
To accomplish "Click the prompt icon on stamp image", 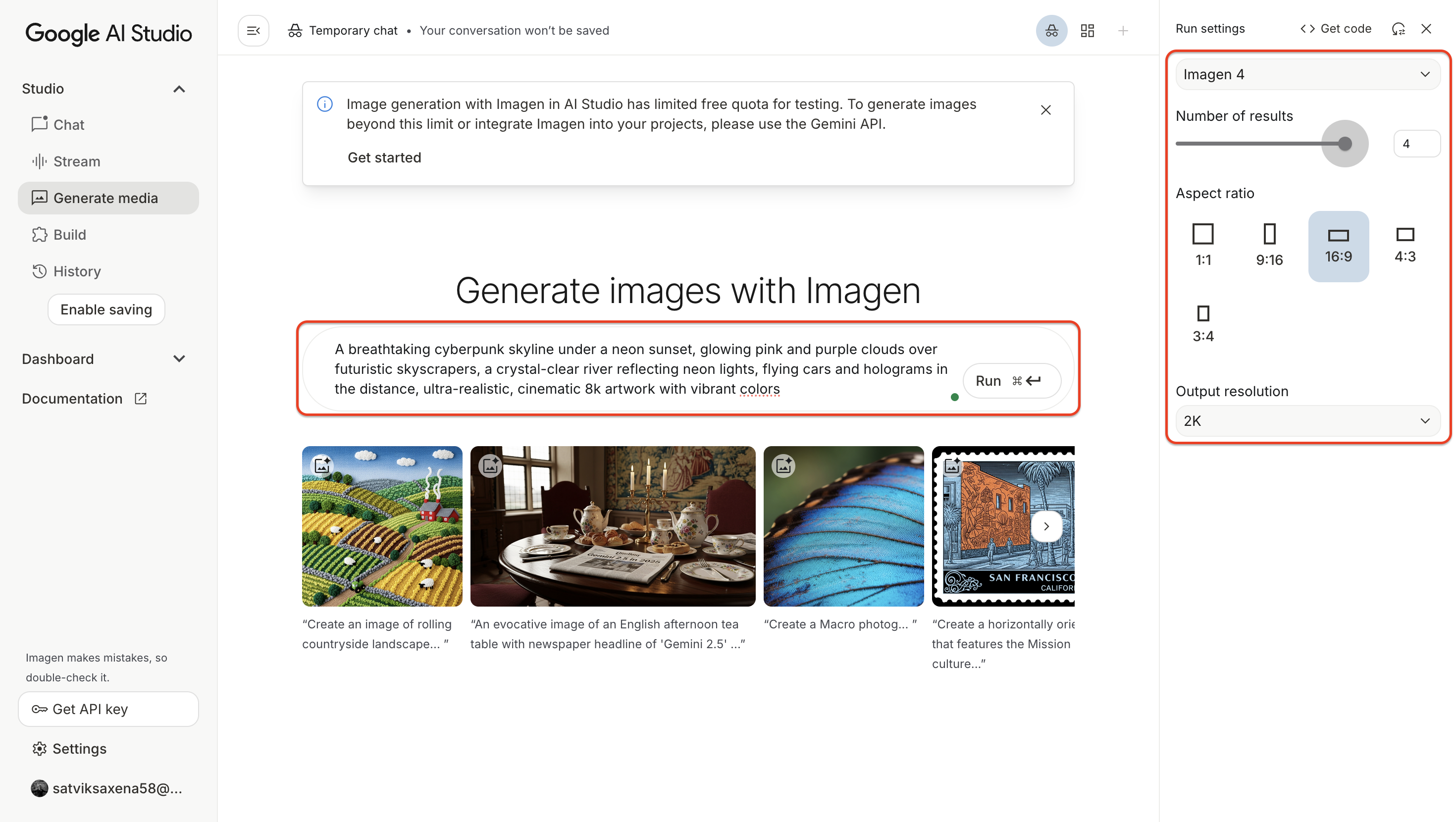I will coord(952,466).
